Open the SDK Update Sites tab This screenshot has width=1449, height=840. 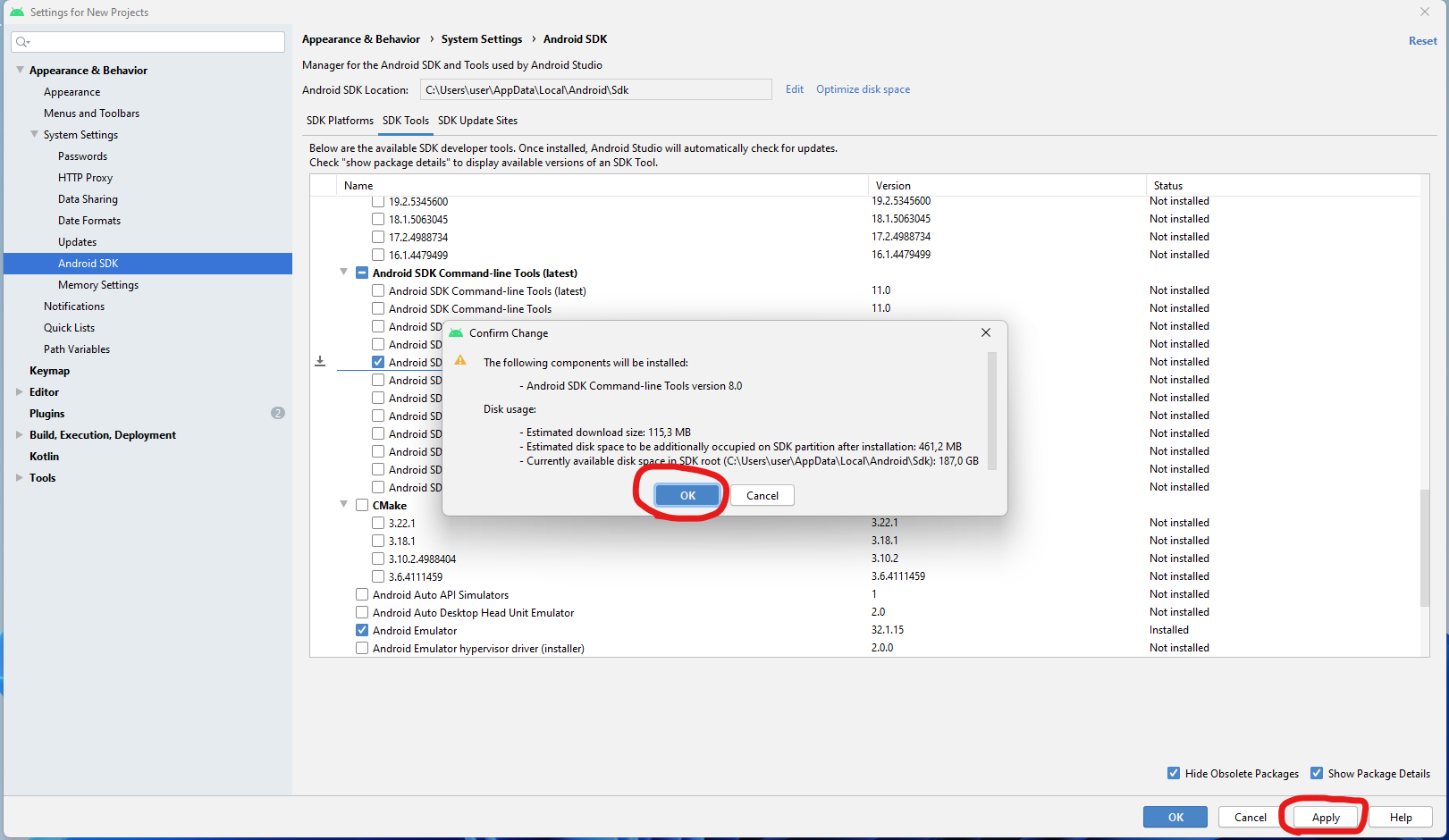coord(477,121)
